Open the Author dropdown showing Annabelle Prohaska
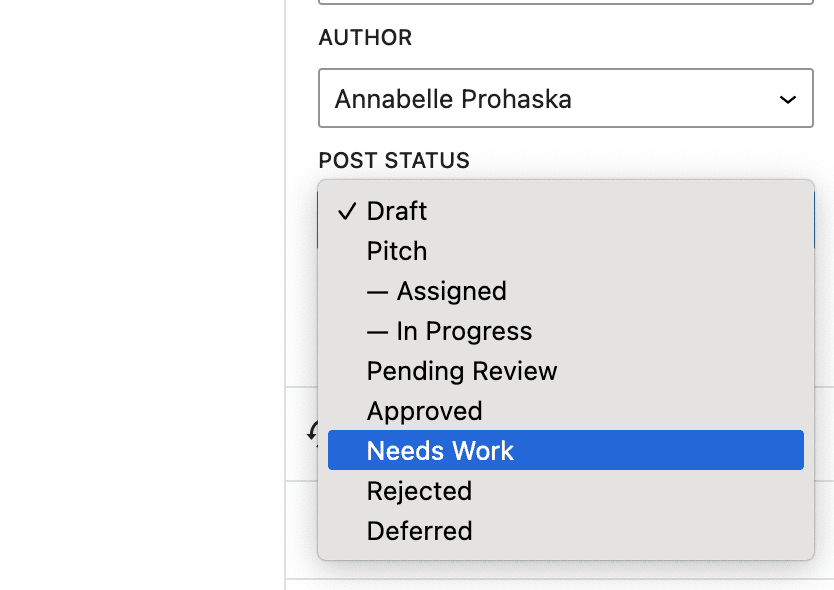This screenshot has width=834, height=590. tap(565, 98)
